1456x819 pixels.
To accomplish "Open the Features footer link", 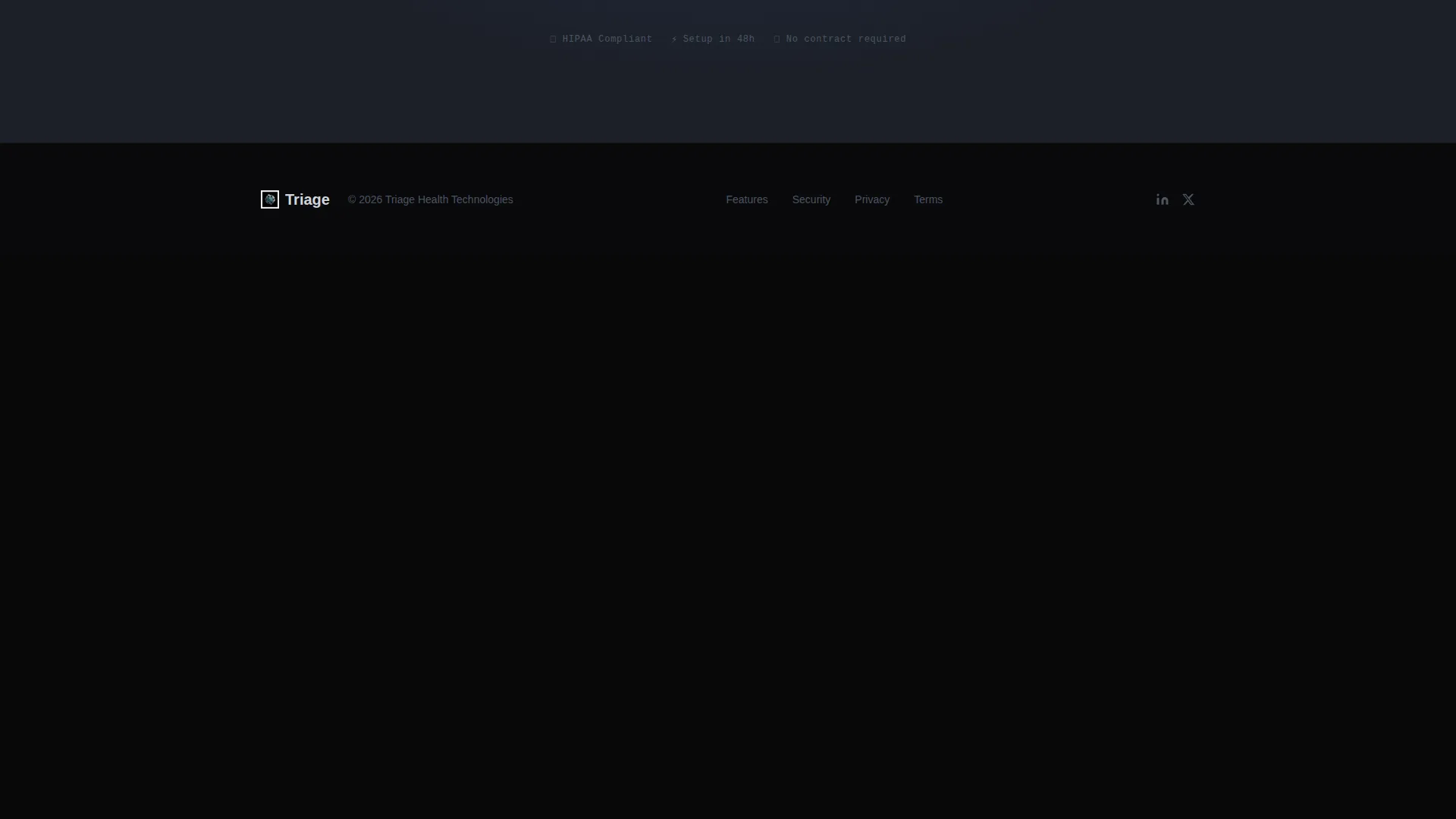I will 747,199.
